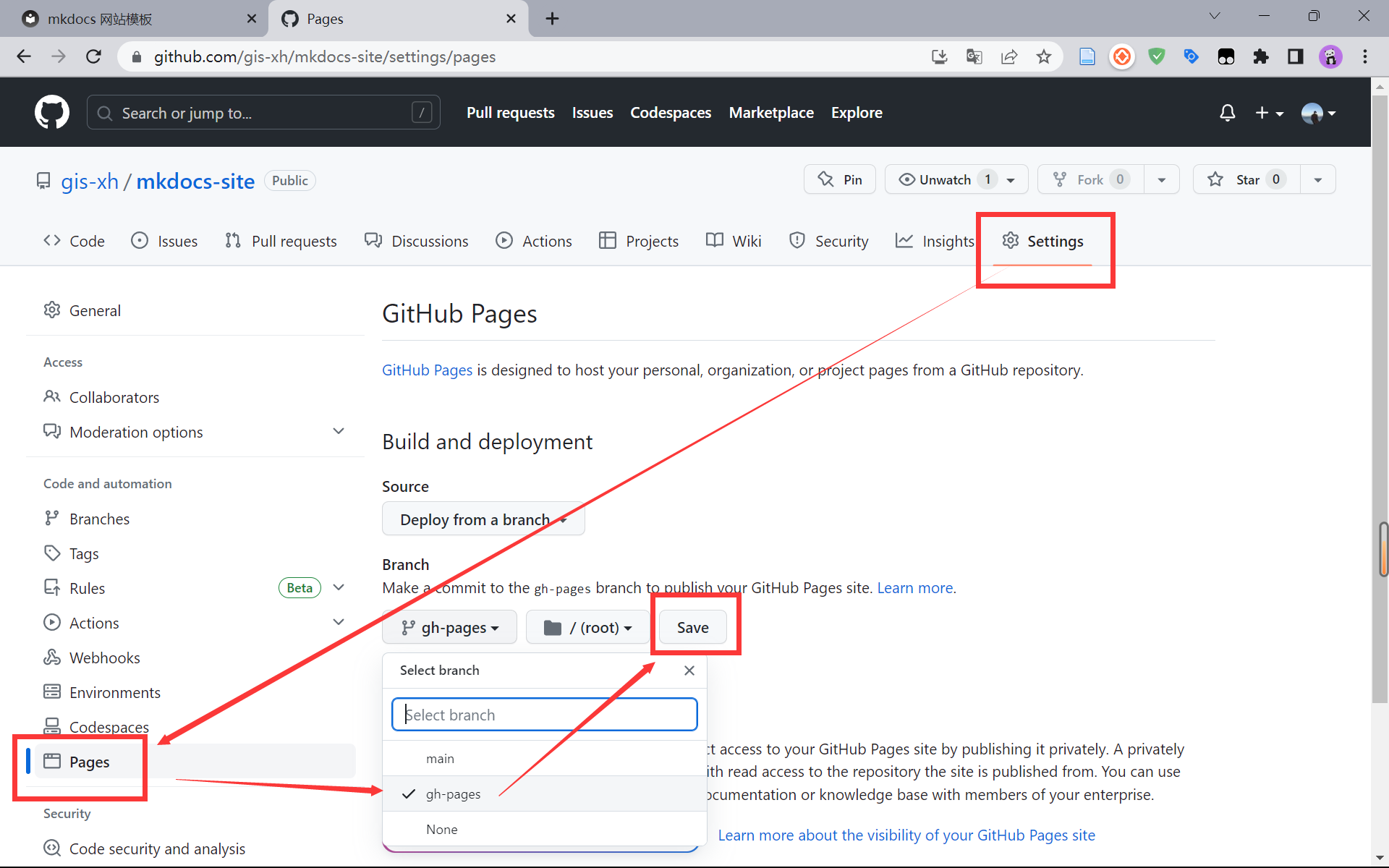Open the Code repository tab
Viewport: 1389px width, 868px height.
click(74, 241)
